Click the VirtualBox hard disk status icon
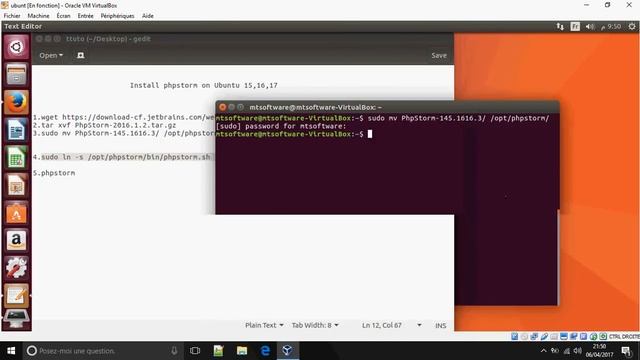640x360 pixels. pyautogui.click(x=514, y=337)
